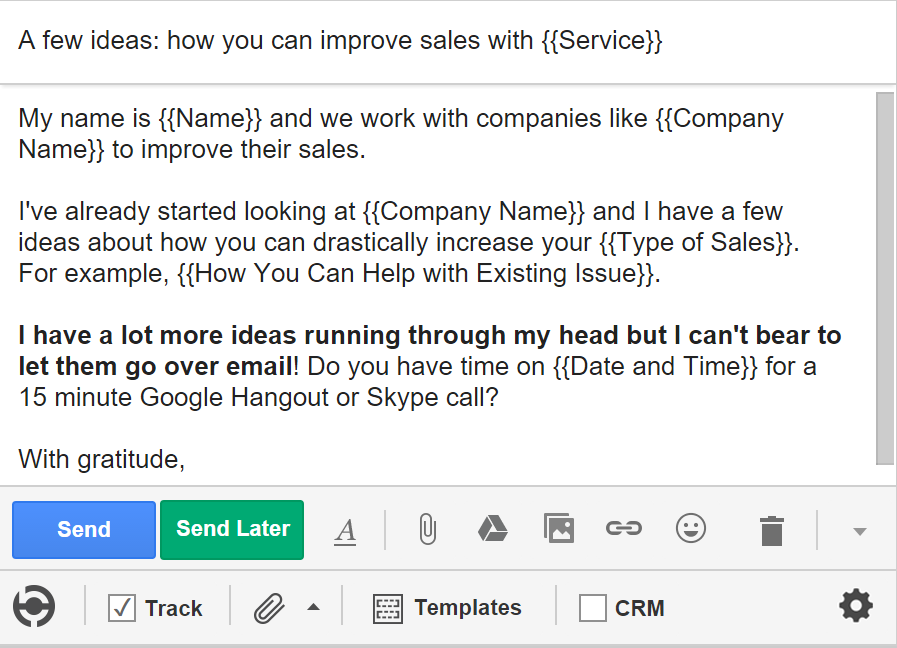Screen dimensions: 897x648
Task: Open the more options dropdown arrow
Action: (859, 531)
